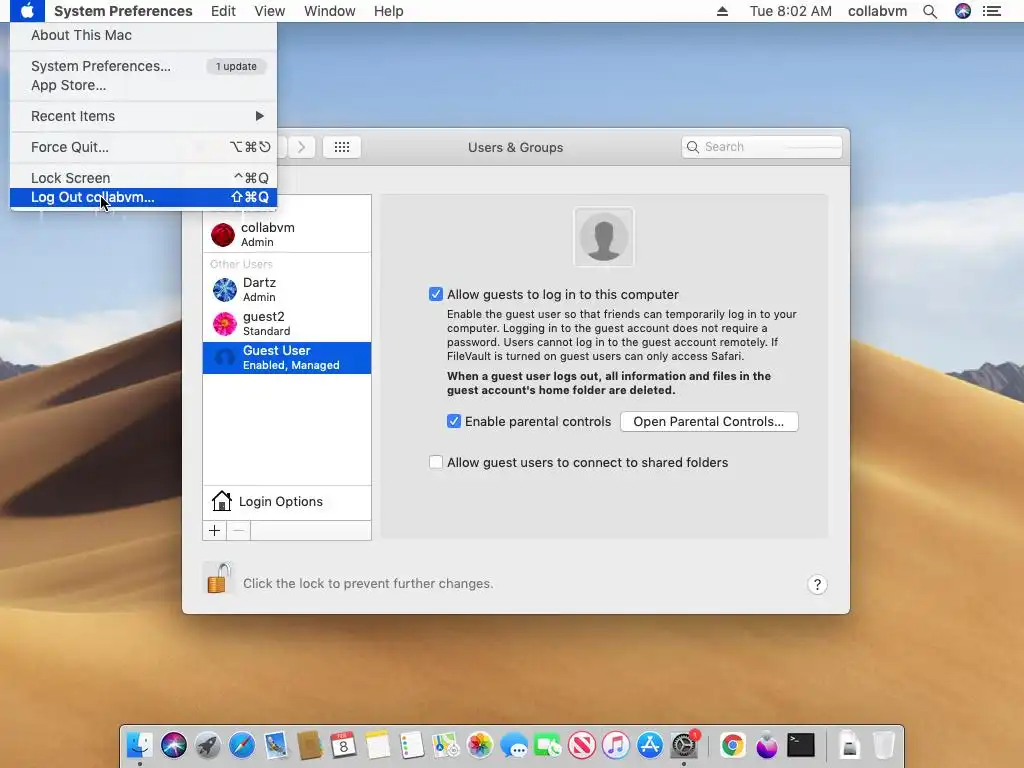Screen dimensions: 1024x768
Task: Show all preferences grid button
Action: coord(342,147)
